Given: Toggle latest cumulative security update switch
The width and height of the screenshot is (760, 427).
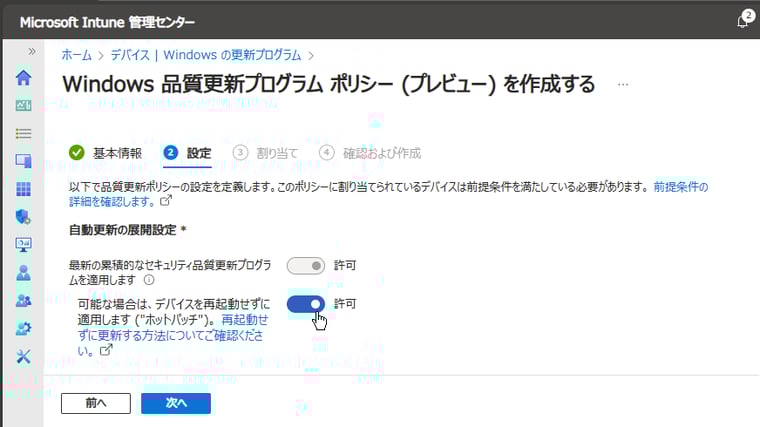Looking at the screenshot, I should click(x=305, y=266).
